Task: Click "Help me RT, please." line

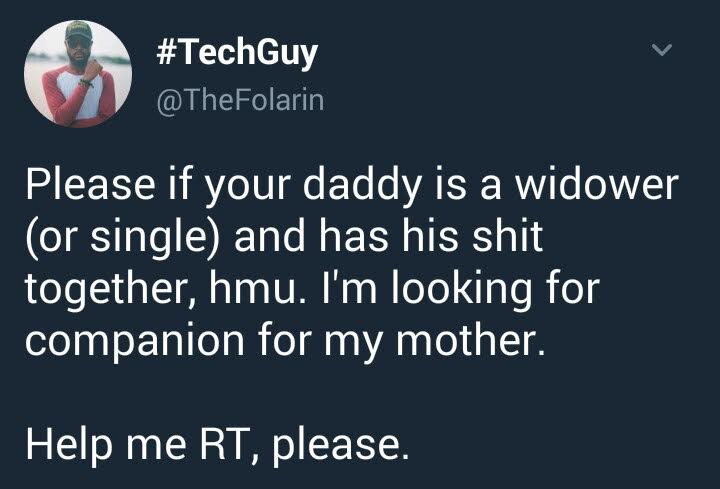Action: coord(217,444)
